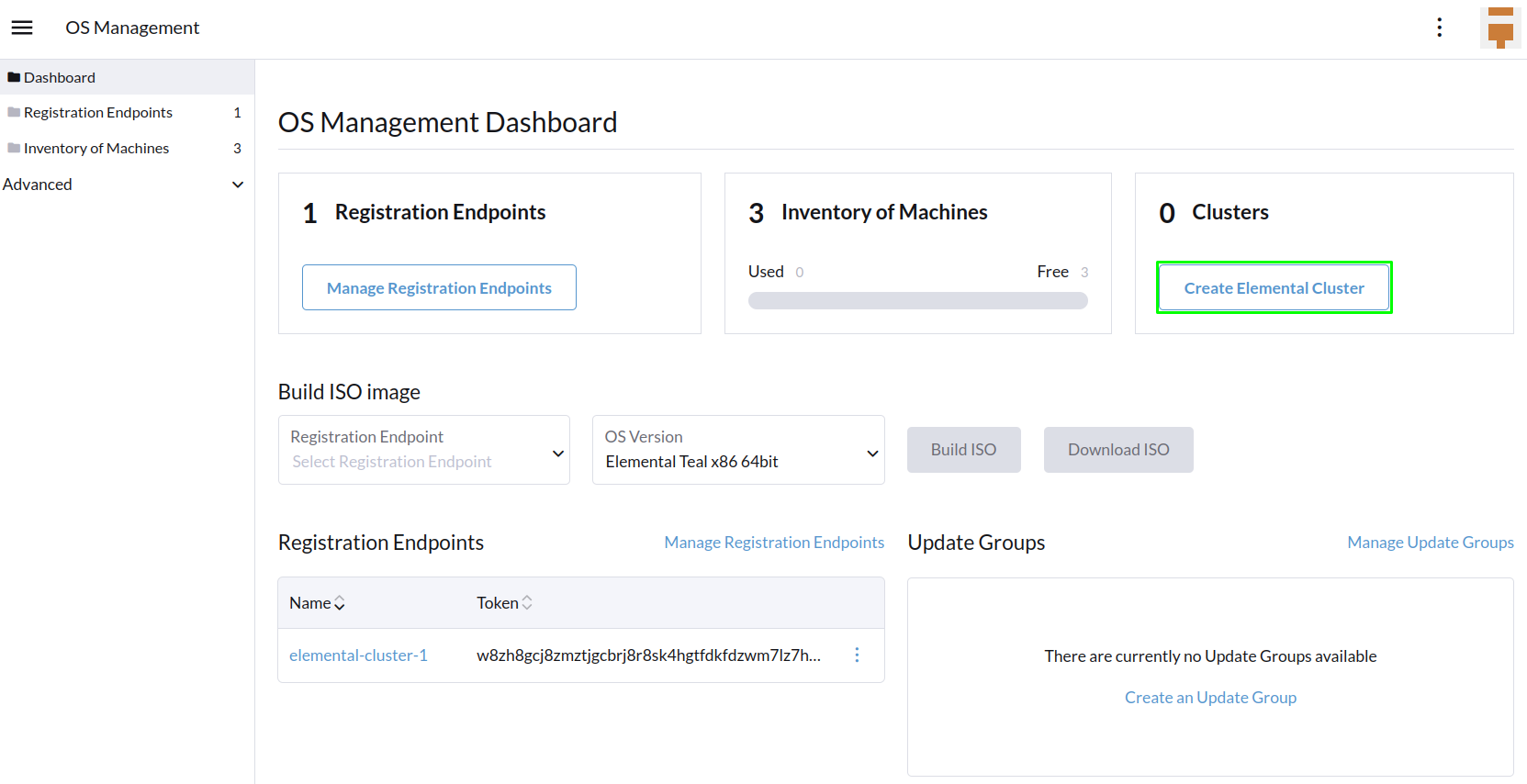
Task: Click the Clusters card title
Action: coord(1230,212)
